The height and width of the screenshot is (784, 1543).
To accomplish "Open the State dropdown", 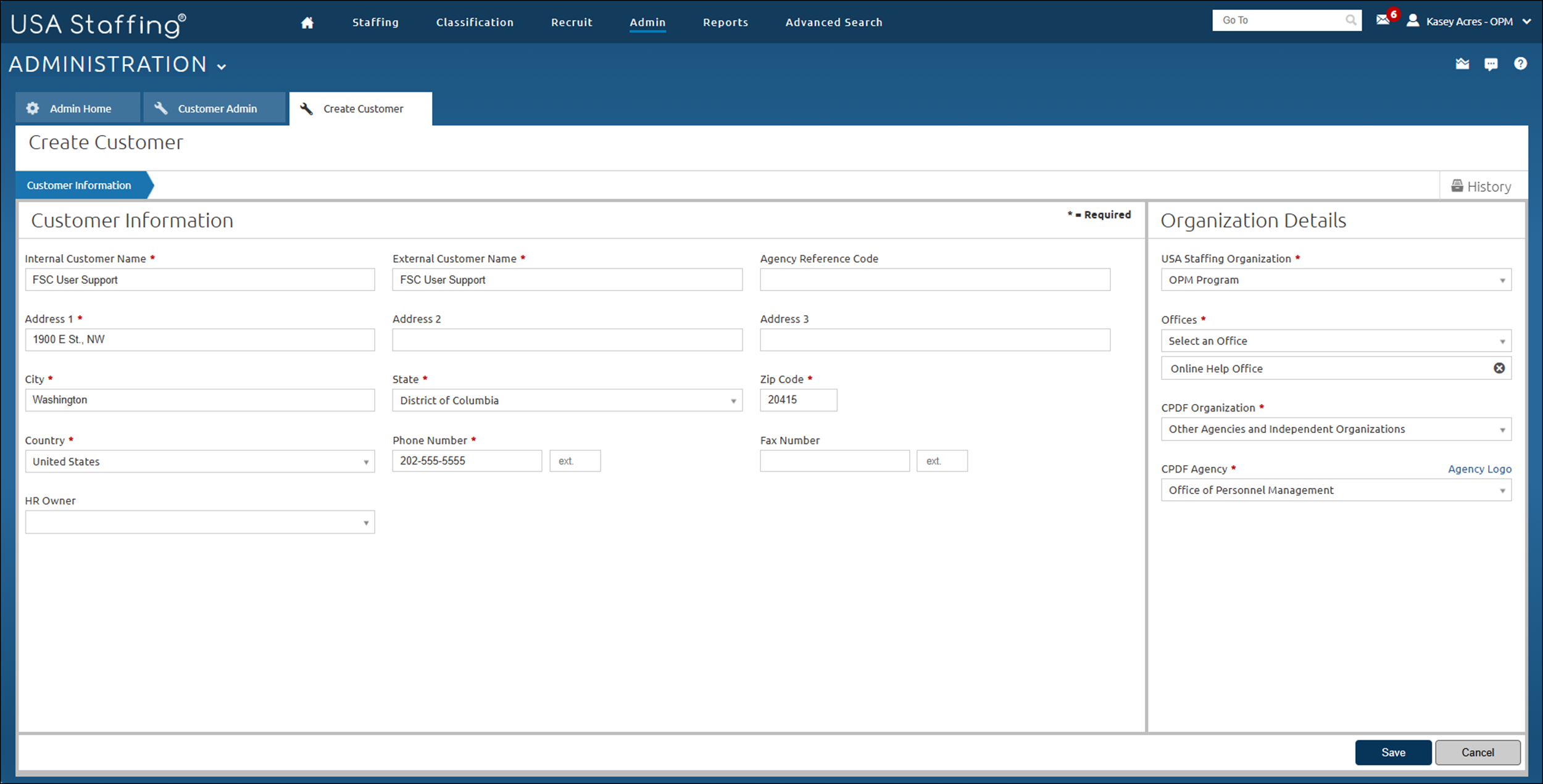I will click(567, 400).
